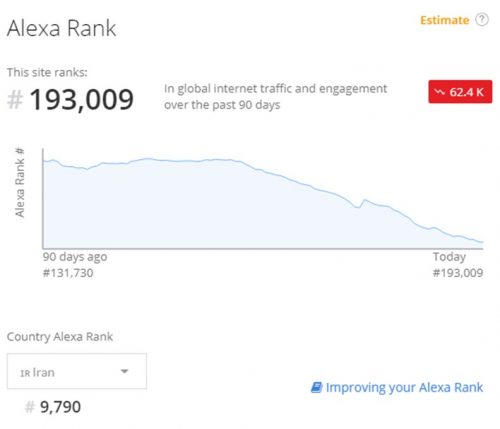The image size is (500, 429).
Task: Click the downward trend icon in red badge
Action: click(x=440, y=92)
